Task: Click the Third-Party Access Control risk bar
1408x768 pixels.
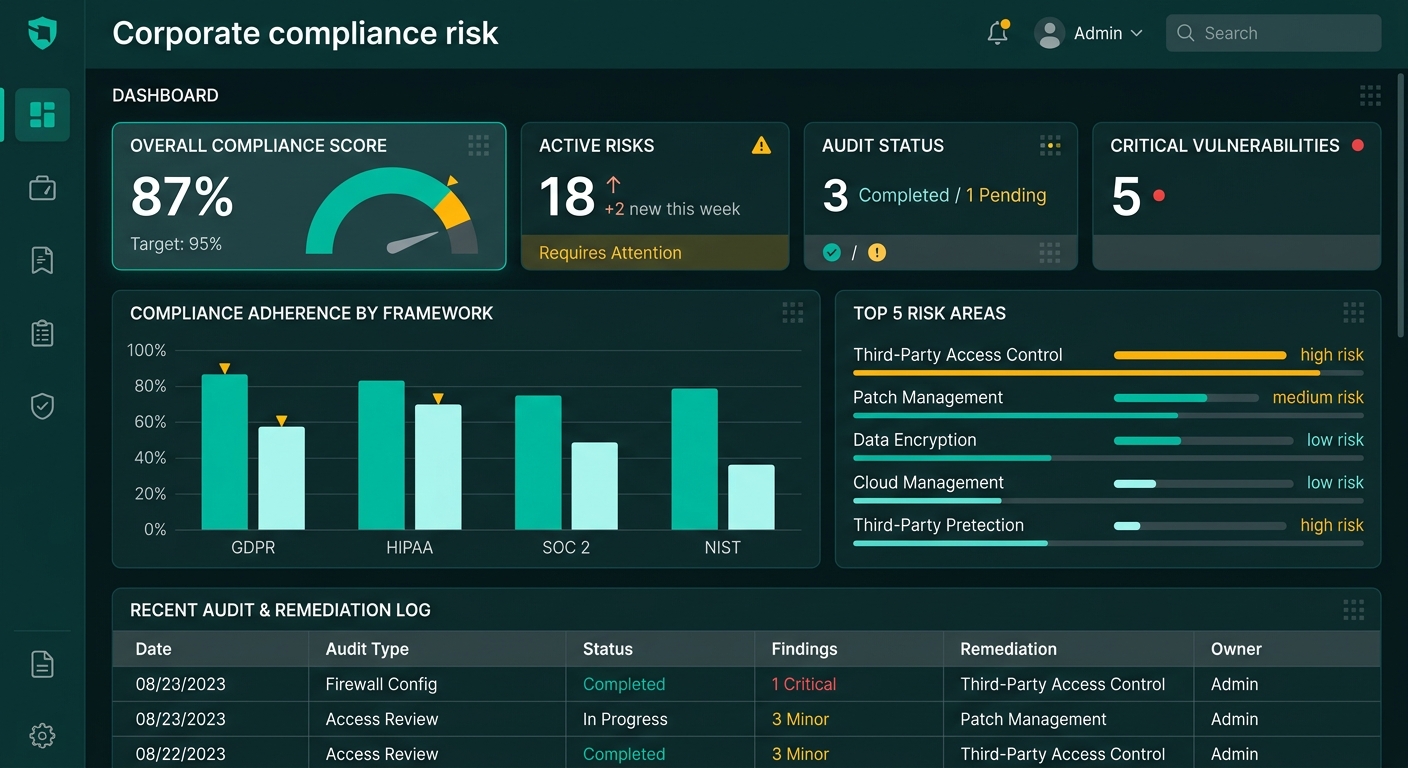Action: tap(1200, 355)
